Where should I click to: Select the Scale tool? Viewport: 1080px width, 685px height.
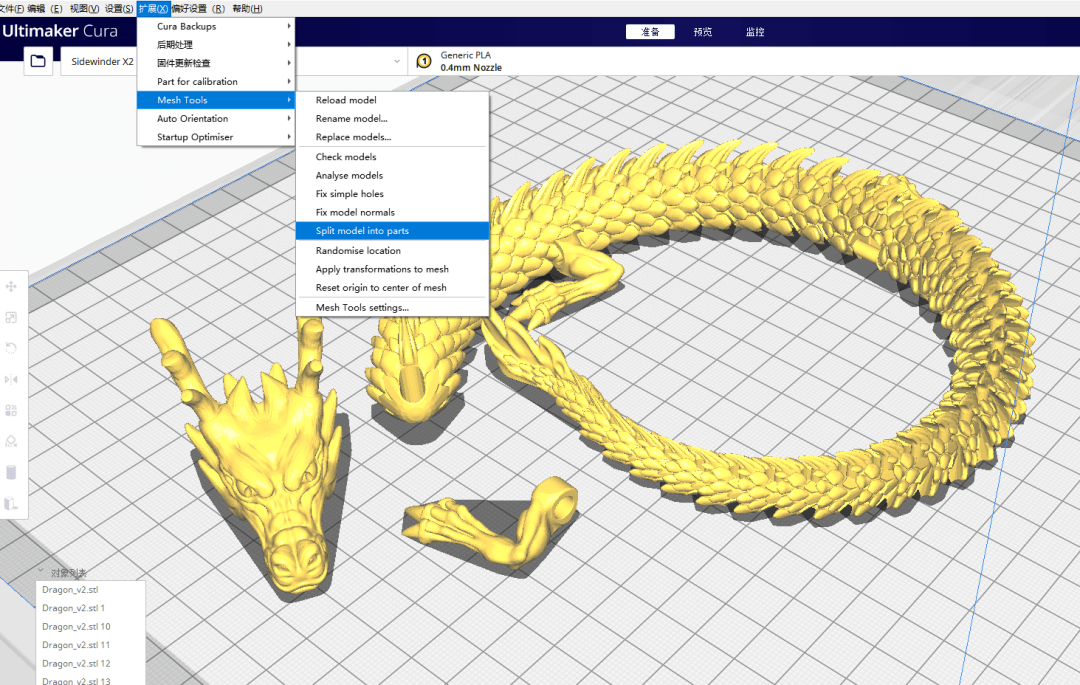coord(12,317)
